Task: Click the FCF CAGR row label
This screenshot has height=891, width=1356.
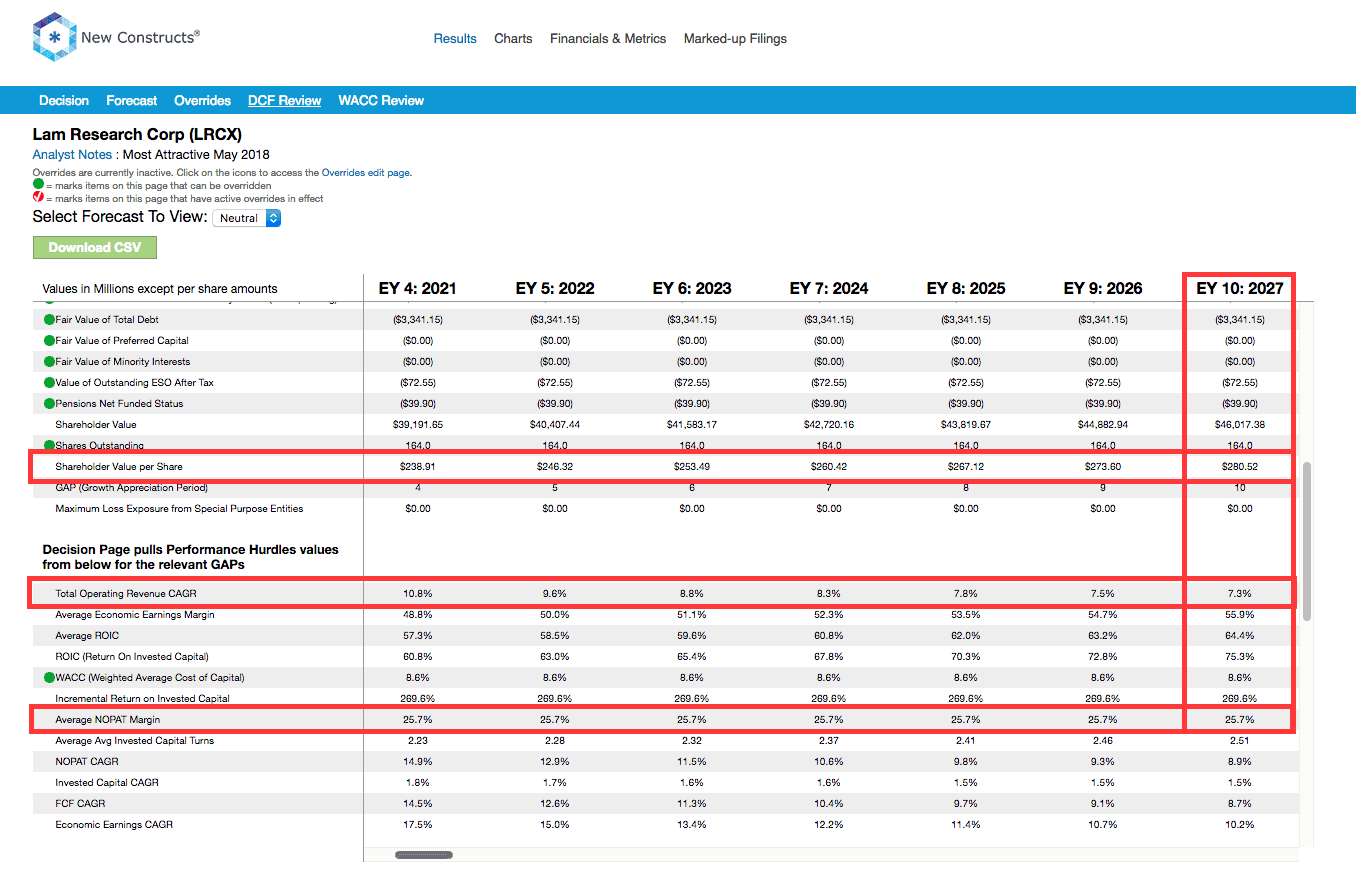Action: (x=80, y=804)
